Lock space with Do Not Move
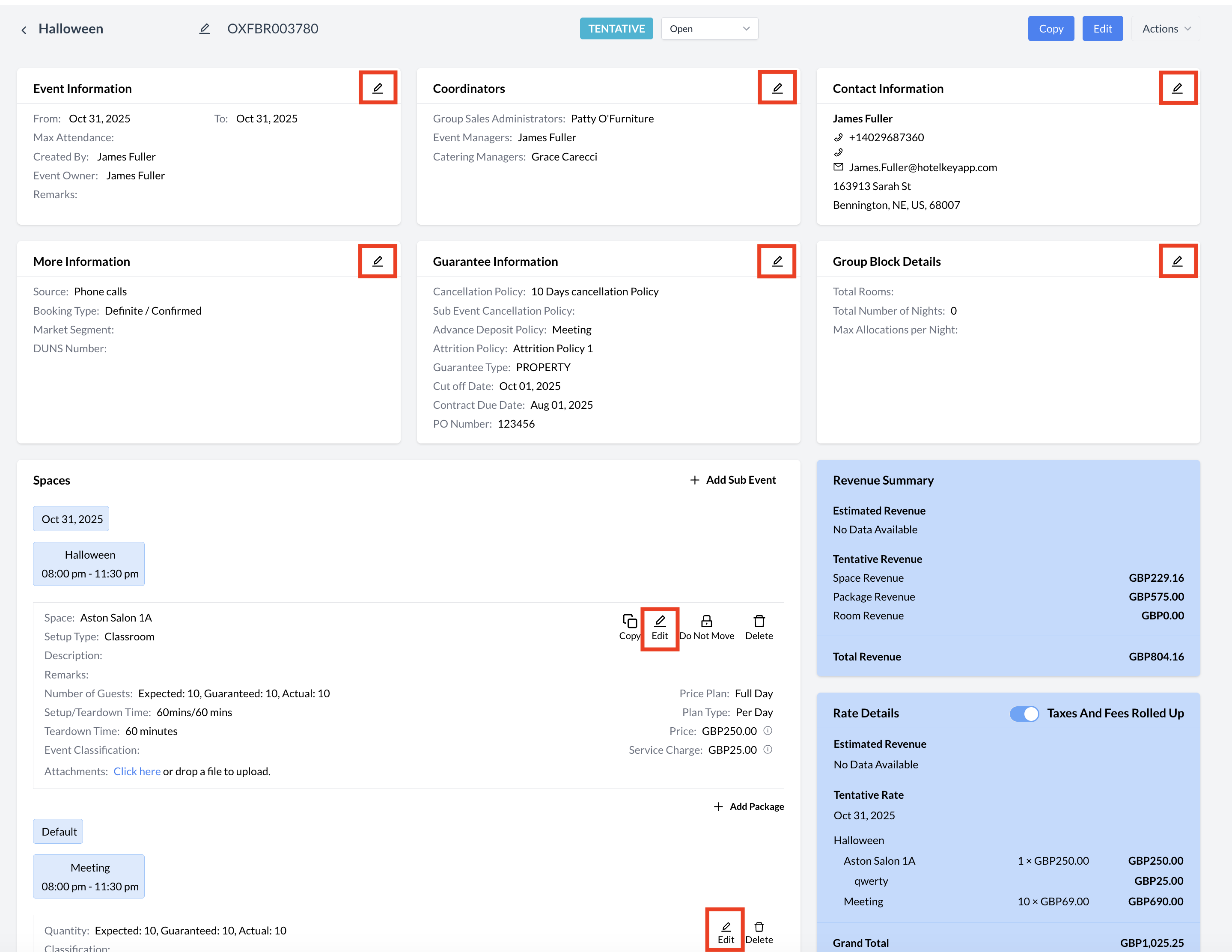This screenshot has width=1232, height=952. [x=706, y=627]
